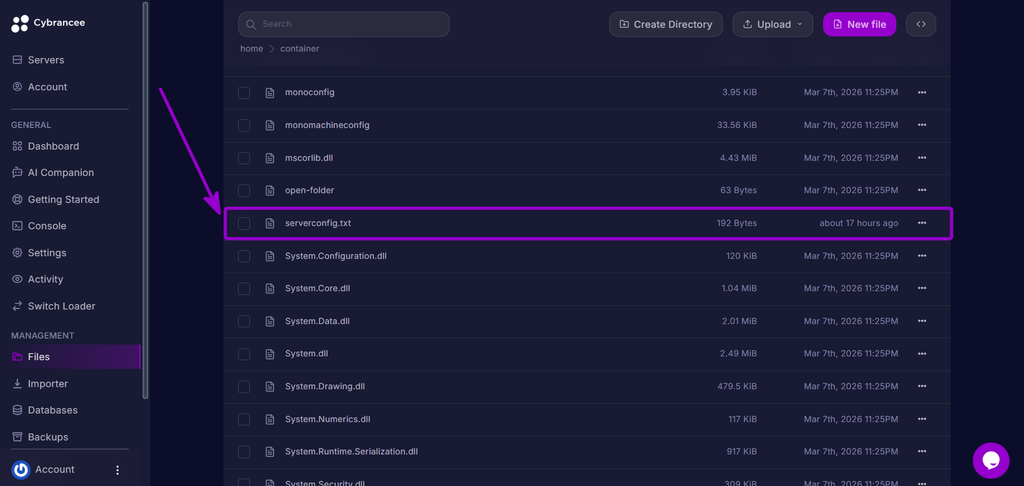Viewport: 1024px width, 486px height.
Task: Open System.Runtime.Serialization.dll row options menu
Action: (922, 452)
